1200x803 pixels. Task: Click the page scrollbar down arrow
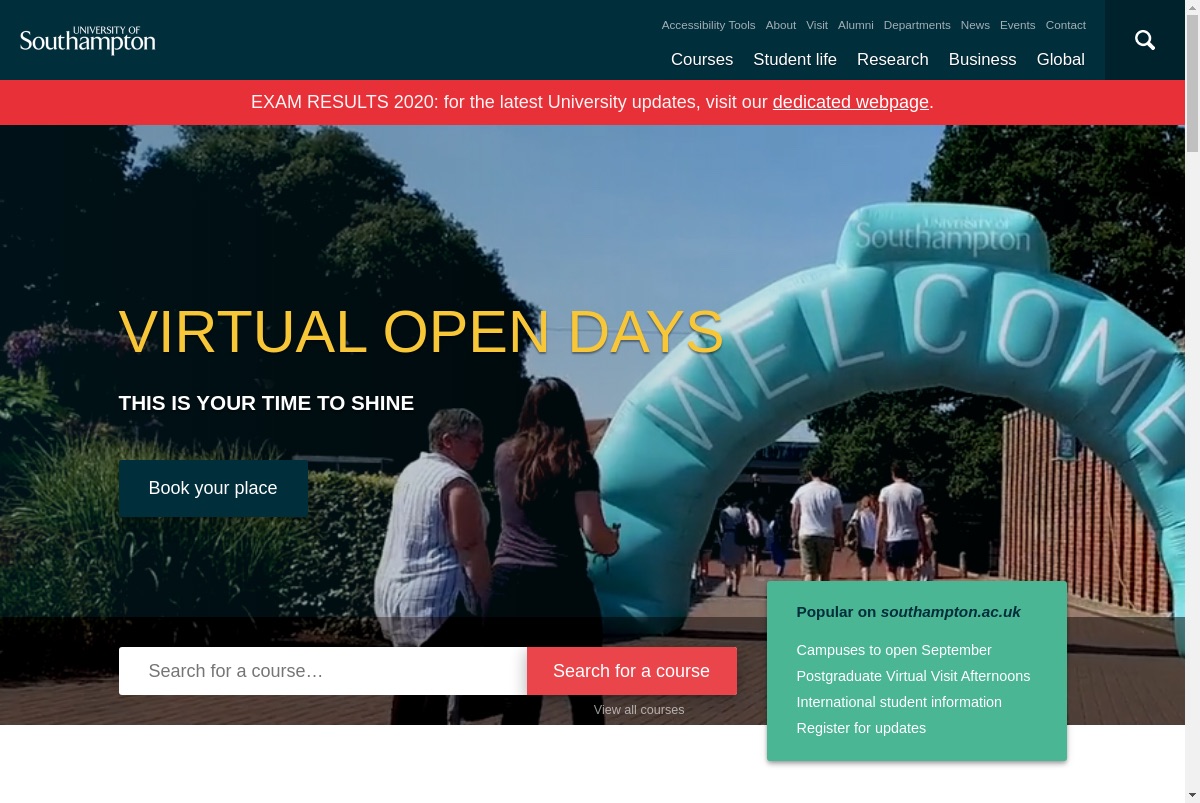pyautogui.click(x=1192, y=795)
